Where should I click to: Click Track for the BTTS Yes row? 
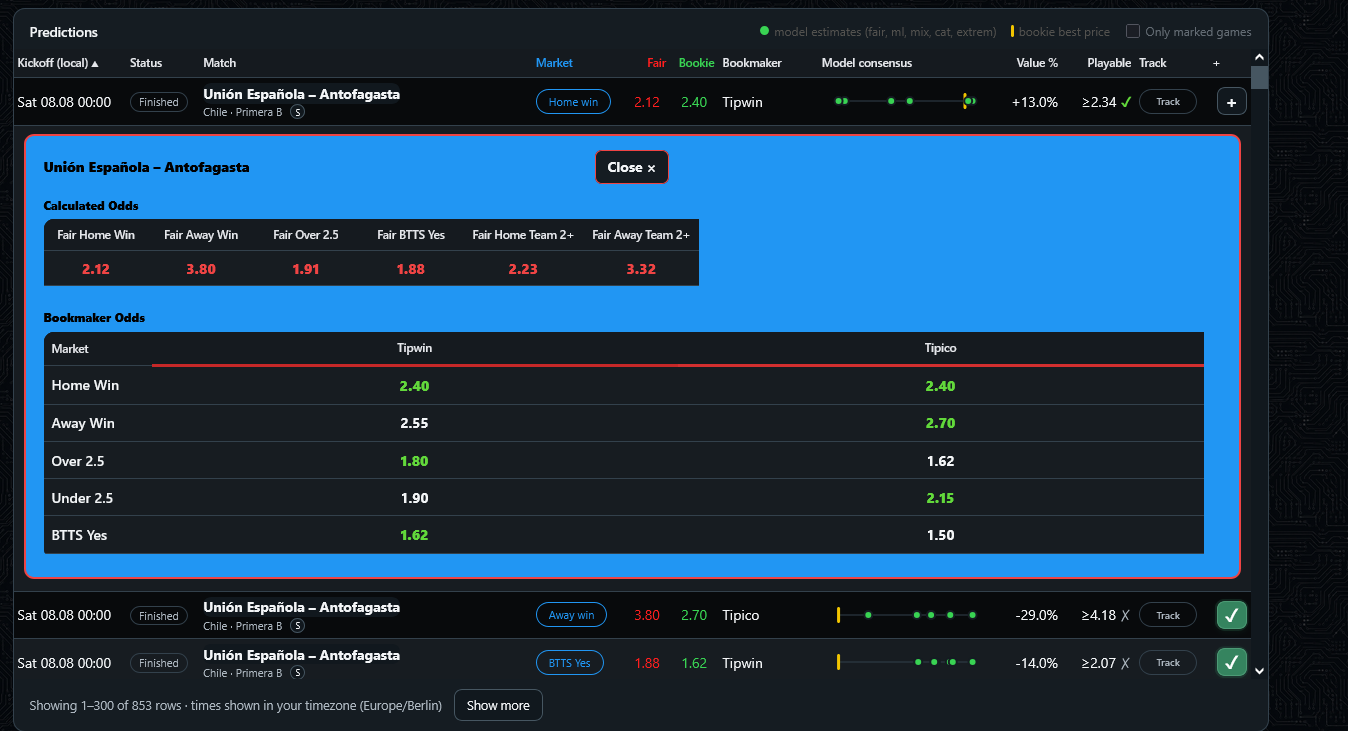(1168, 662)
